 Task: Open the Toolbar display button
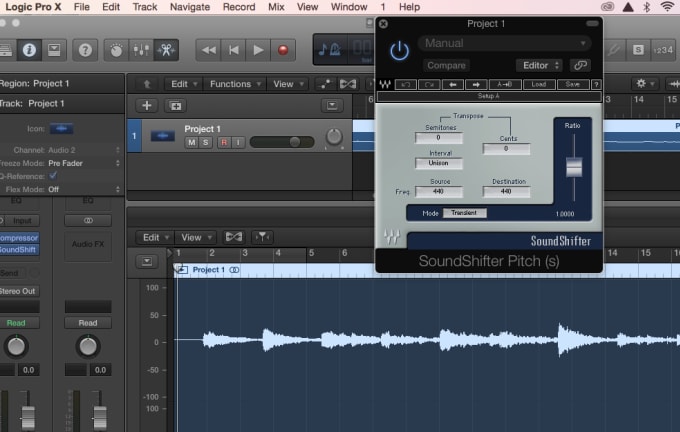54,50
